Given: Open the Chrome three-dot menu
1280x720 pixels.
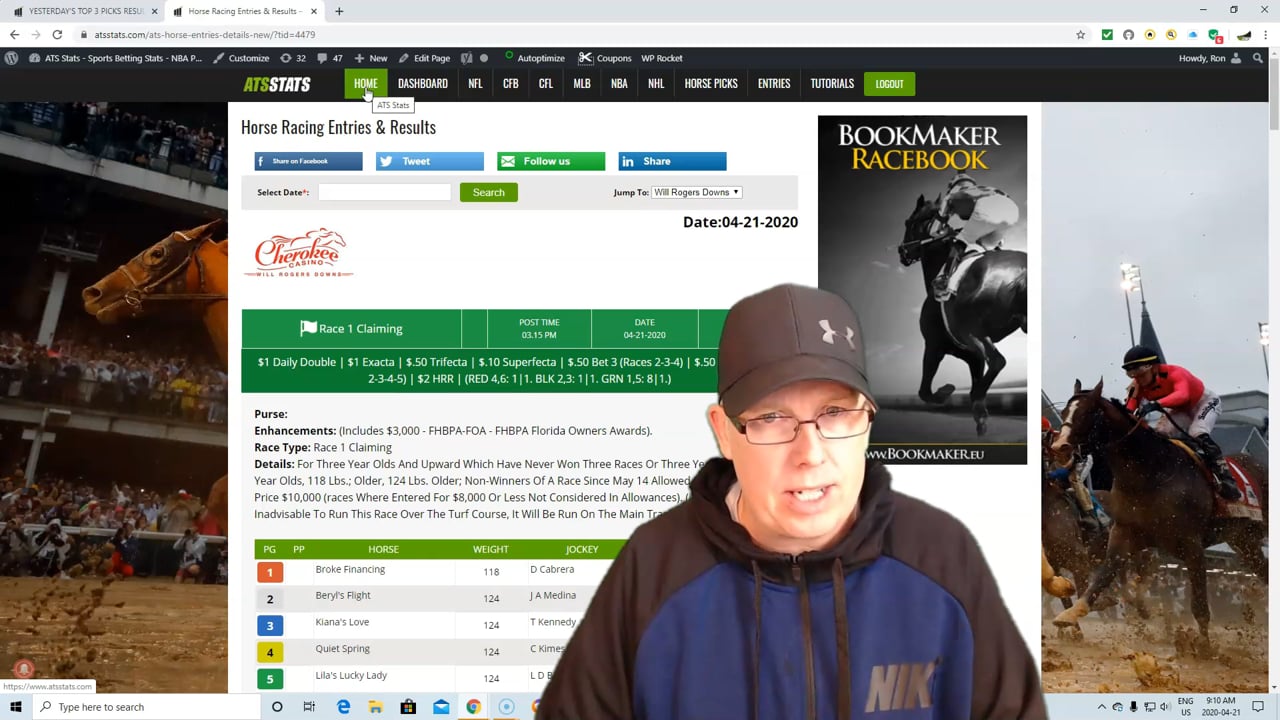Looking at the screenshot, I should click(1266, 34).
